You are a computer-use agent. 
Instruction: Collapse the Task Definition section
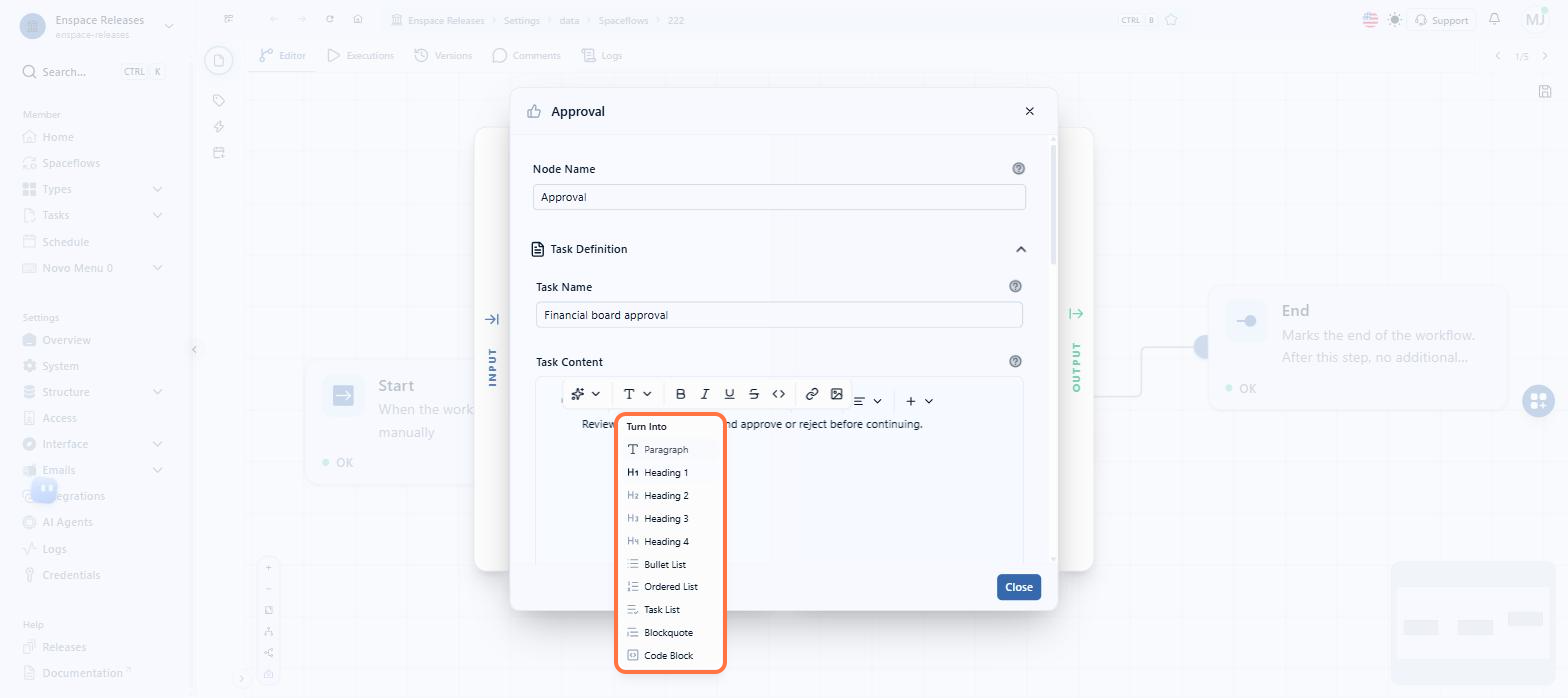coord(1020,249)
